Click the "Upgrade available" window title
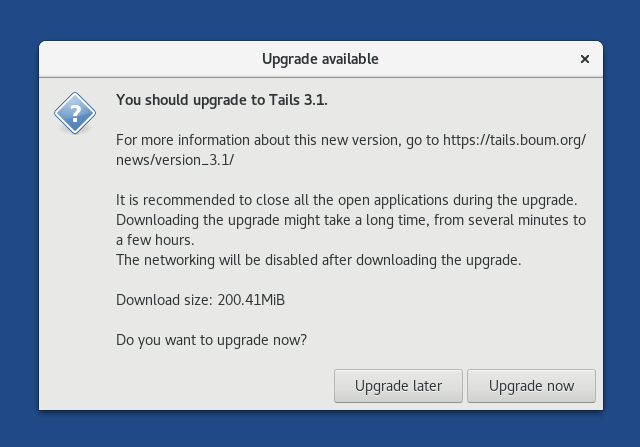 [320, 59]
